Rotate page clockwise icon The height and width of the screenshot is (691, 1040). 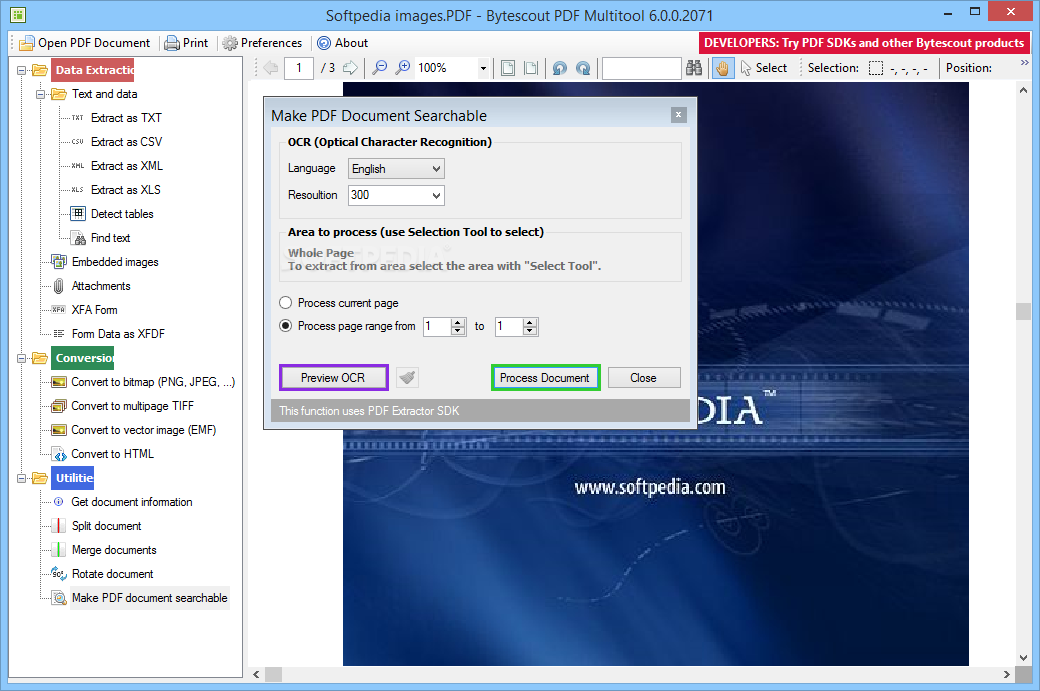(583, 68)
